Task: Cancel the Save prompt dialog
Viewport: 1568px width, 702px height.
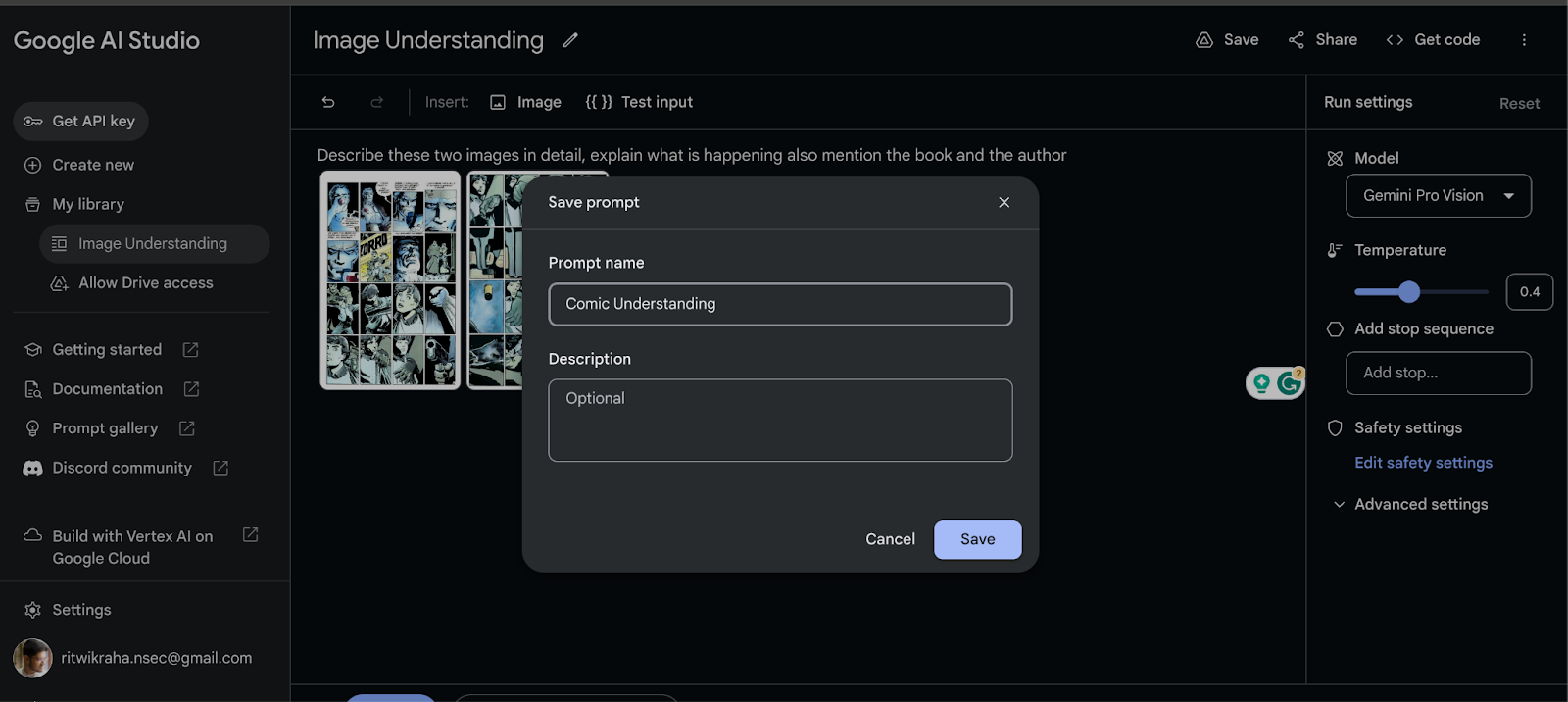Action: tap(890, 539)
